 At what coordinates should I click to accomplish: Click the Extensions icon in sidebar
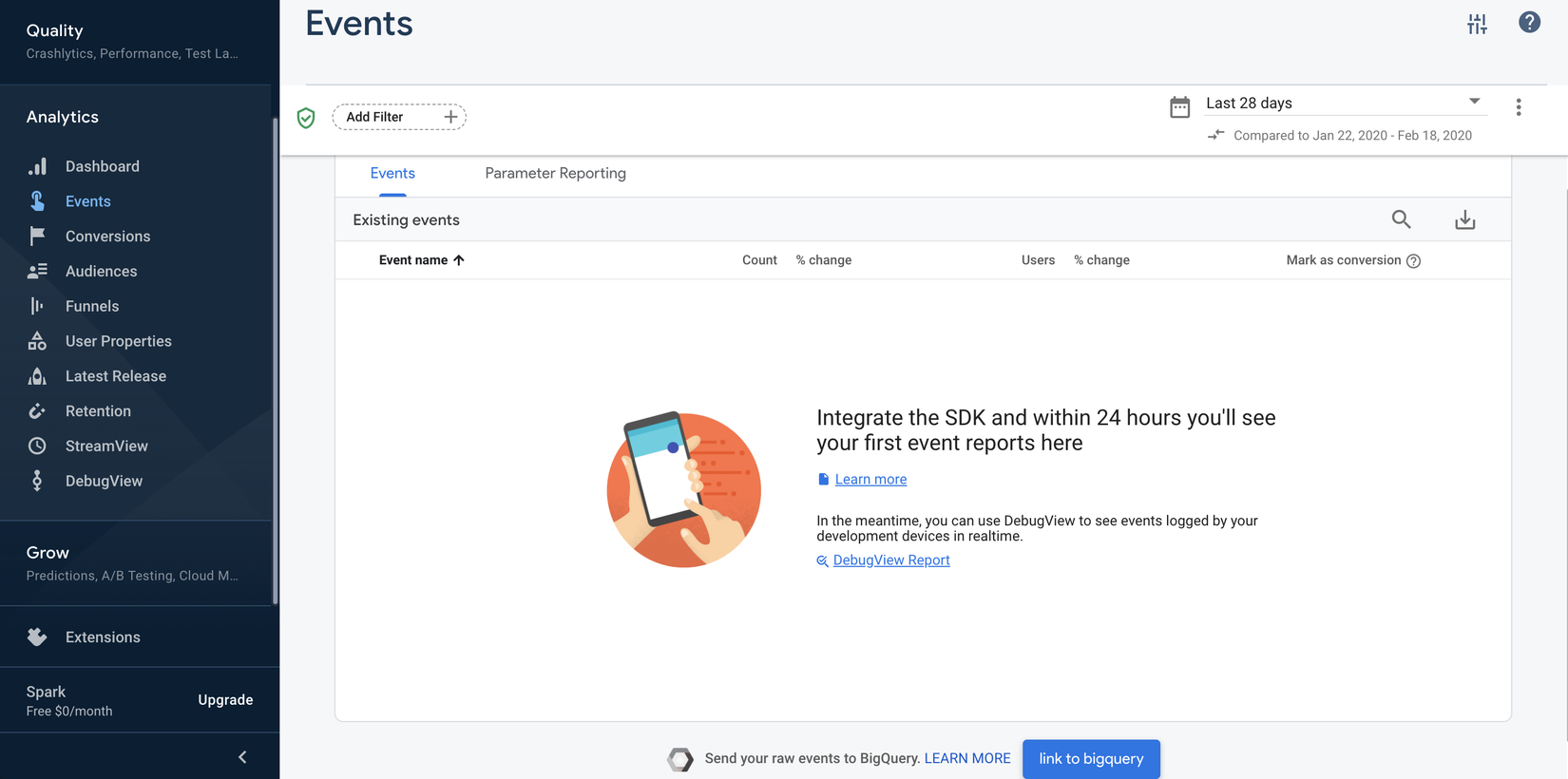tap(37, 637)
